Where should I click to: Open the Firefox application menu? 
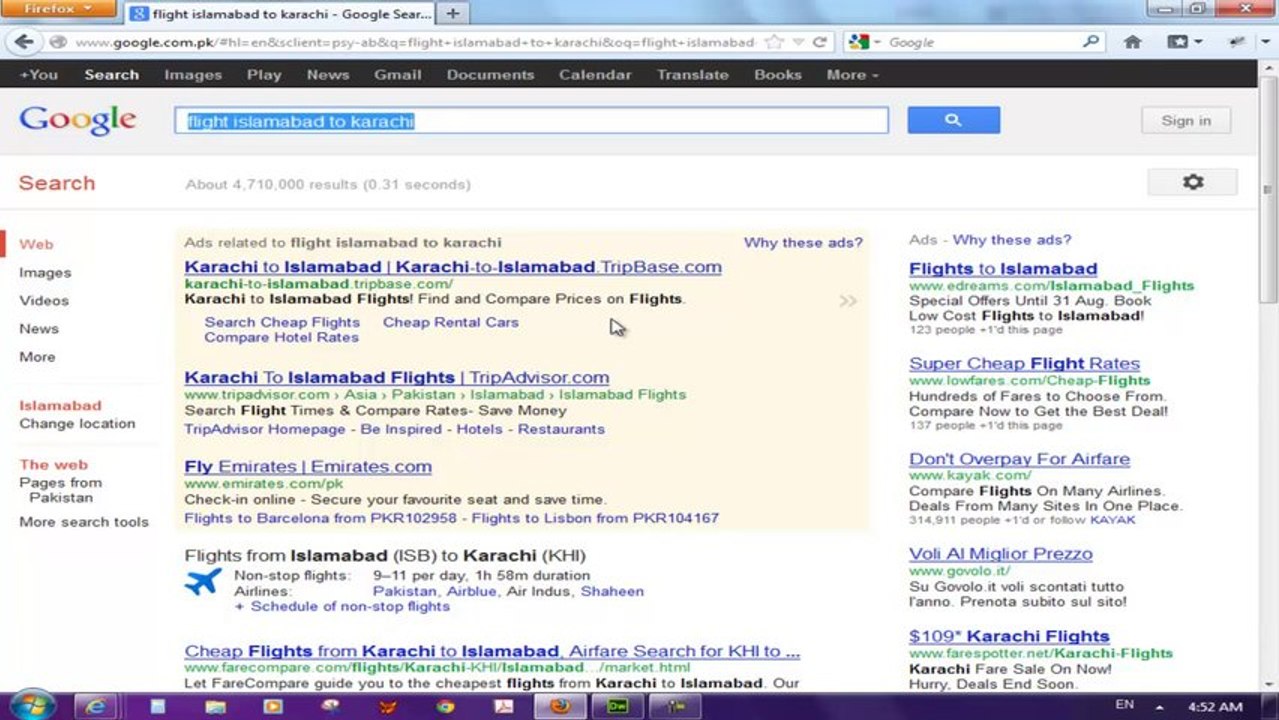click(x=56, y=9)
